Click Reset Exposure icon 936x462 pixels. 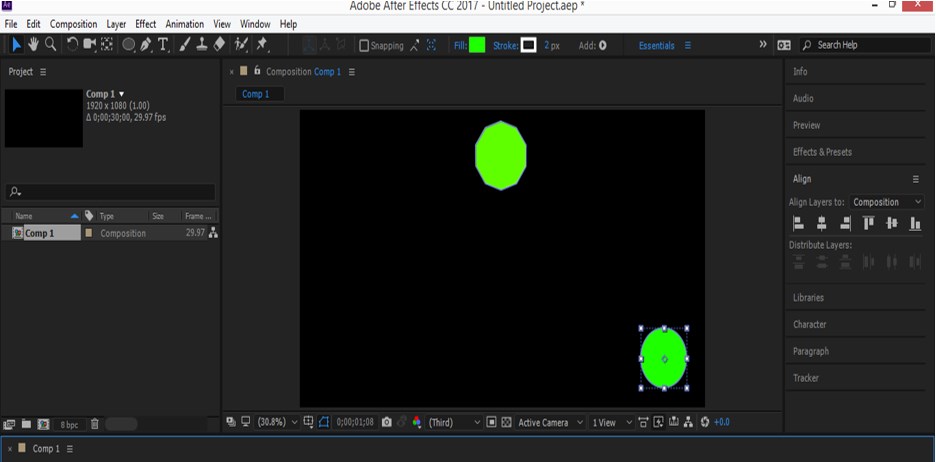pyautogui.click(x=705, y=422)
